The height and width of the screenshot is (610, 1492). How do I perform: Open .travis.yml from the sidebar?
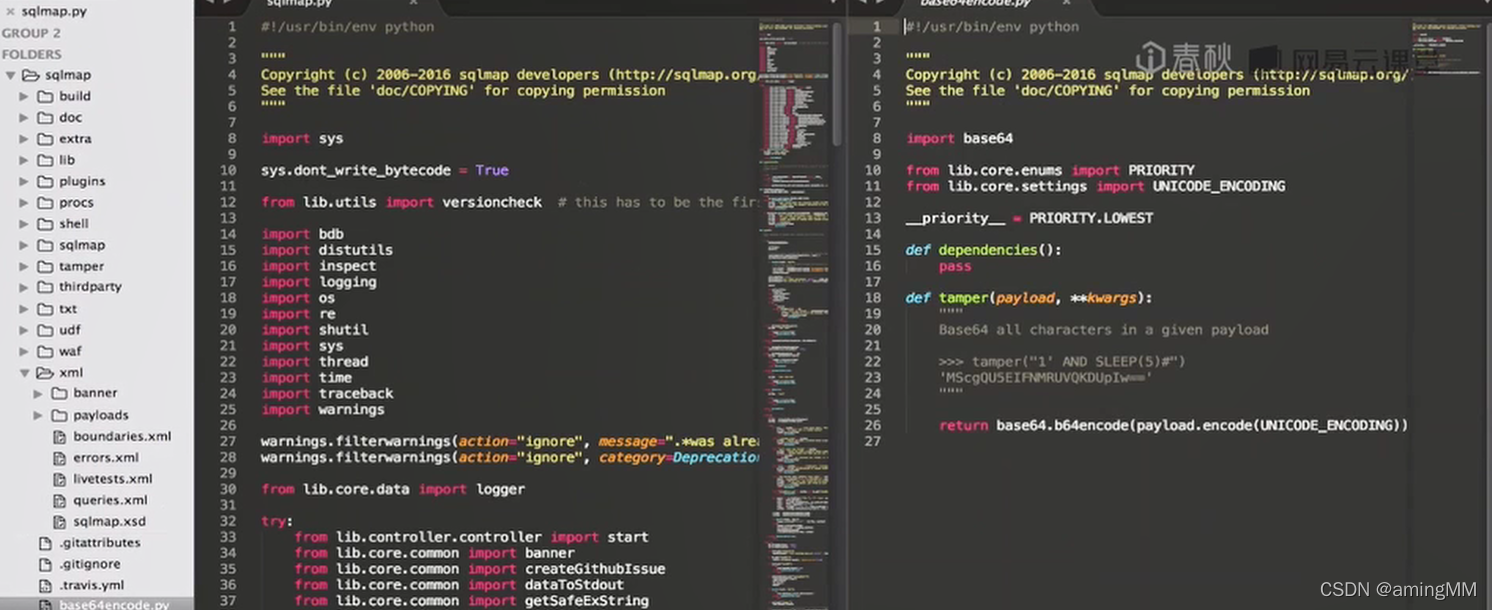pyautogui.click(x=92, y=586)
